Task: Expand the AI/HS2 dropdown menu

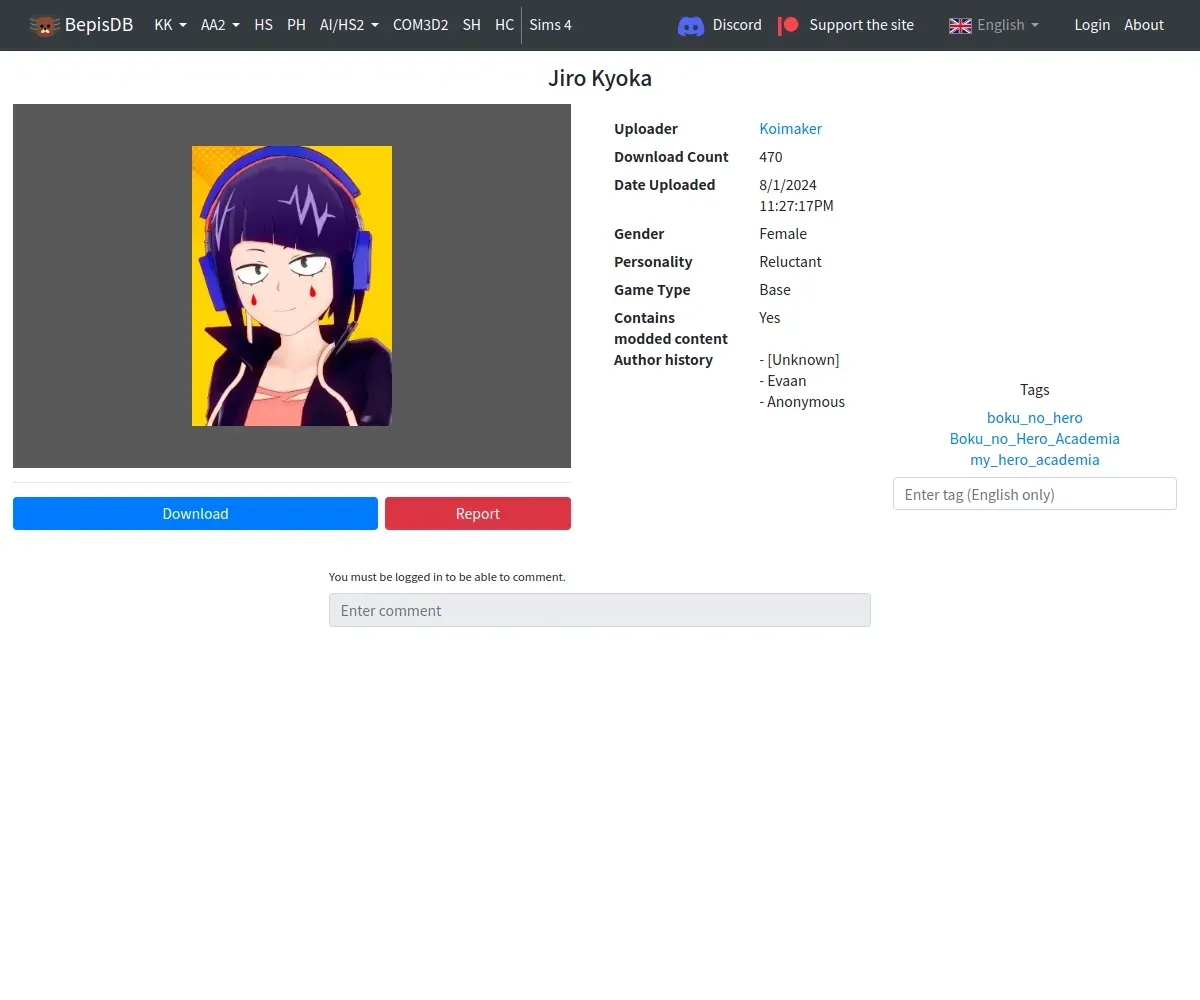Action: pos(349,25)
